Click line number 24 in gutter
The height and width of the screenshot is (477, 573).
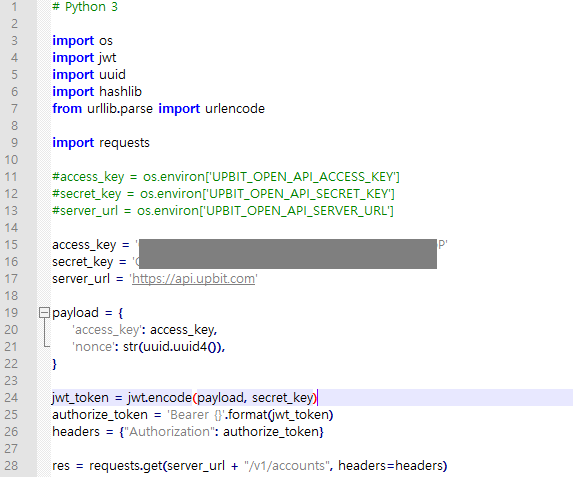tap(11, 398)
